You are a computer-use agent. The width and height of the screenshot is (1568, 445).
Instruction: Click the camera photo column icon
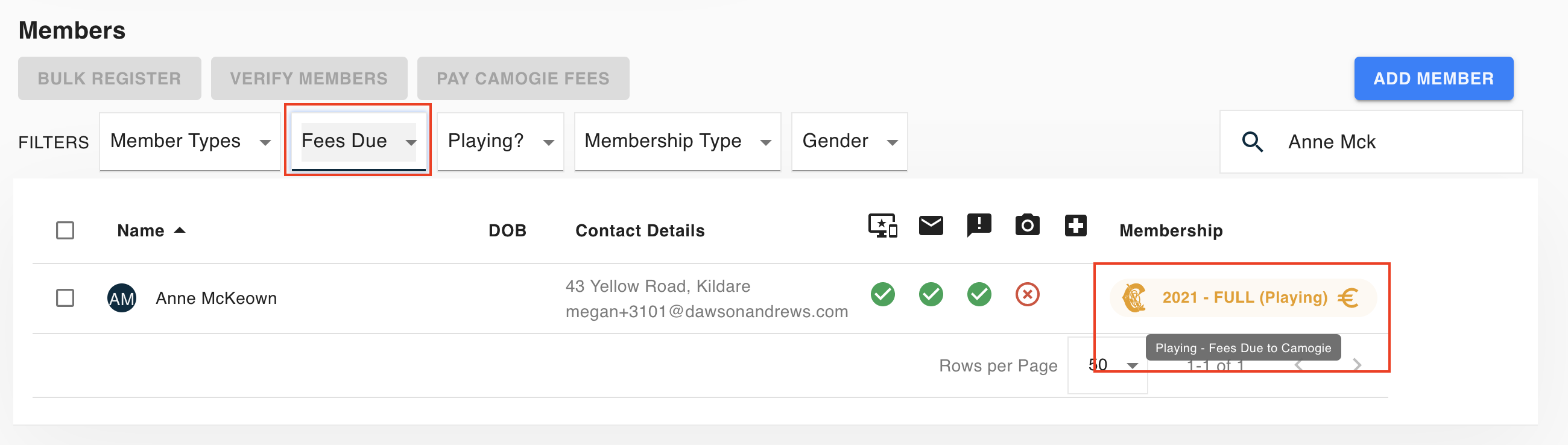coord(1027,226)
